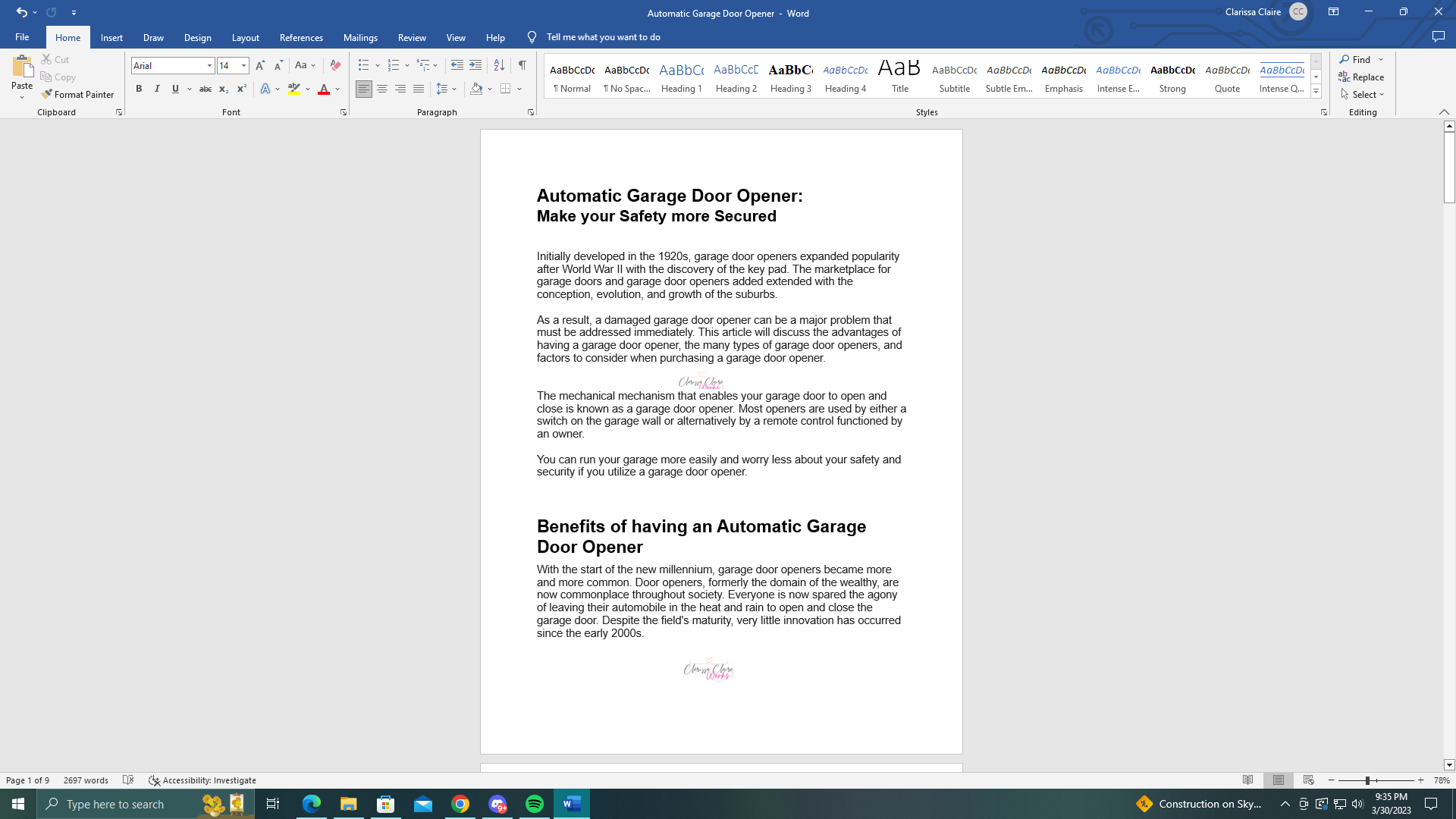
Task: Toggle Italic formatting
Action: click(x=157, y=89)
